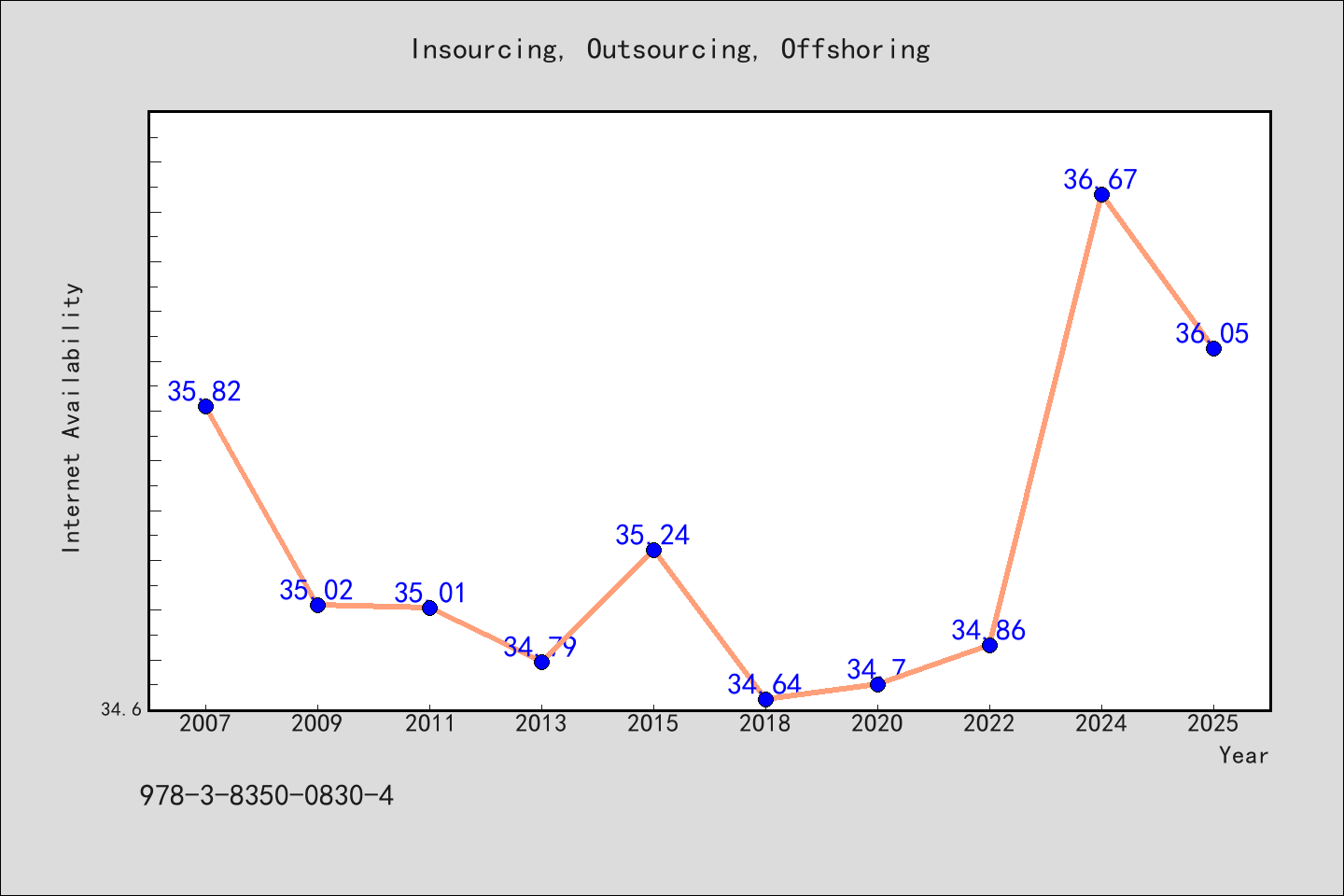This screenshot has width=1344, height=896.
Task: Click the 2020 x-axis tick label
Action: point(877,723)
